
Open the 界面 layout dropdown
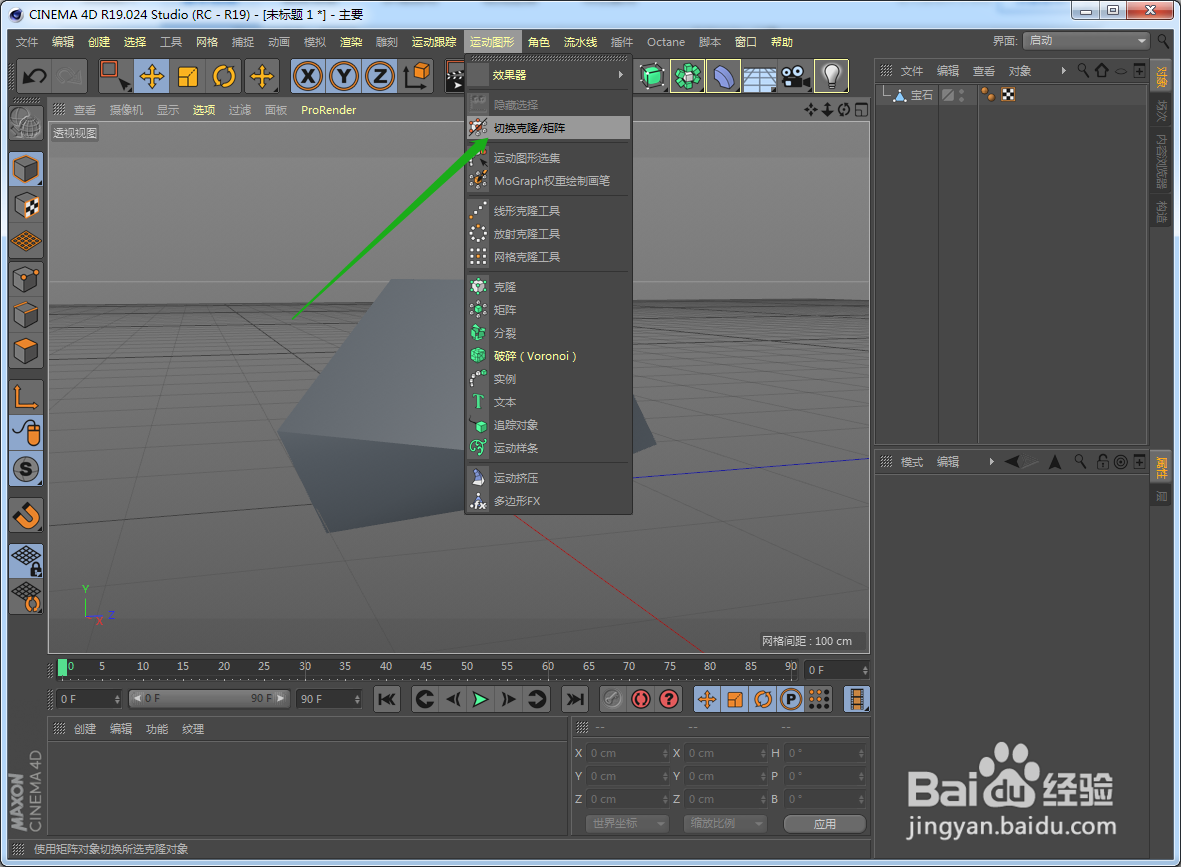point(1086,41)
